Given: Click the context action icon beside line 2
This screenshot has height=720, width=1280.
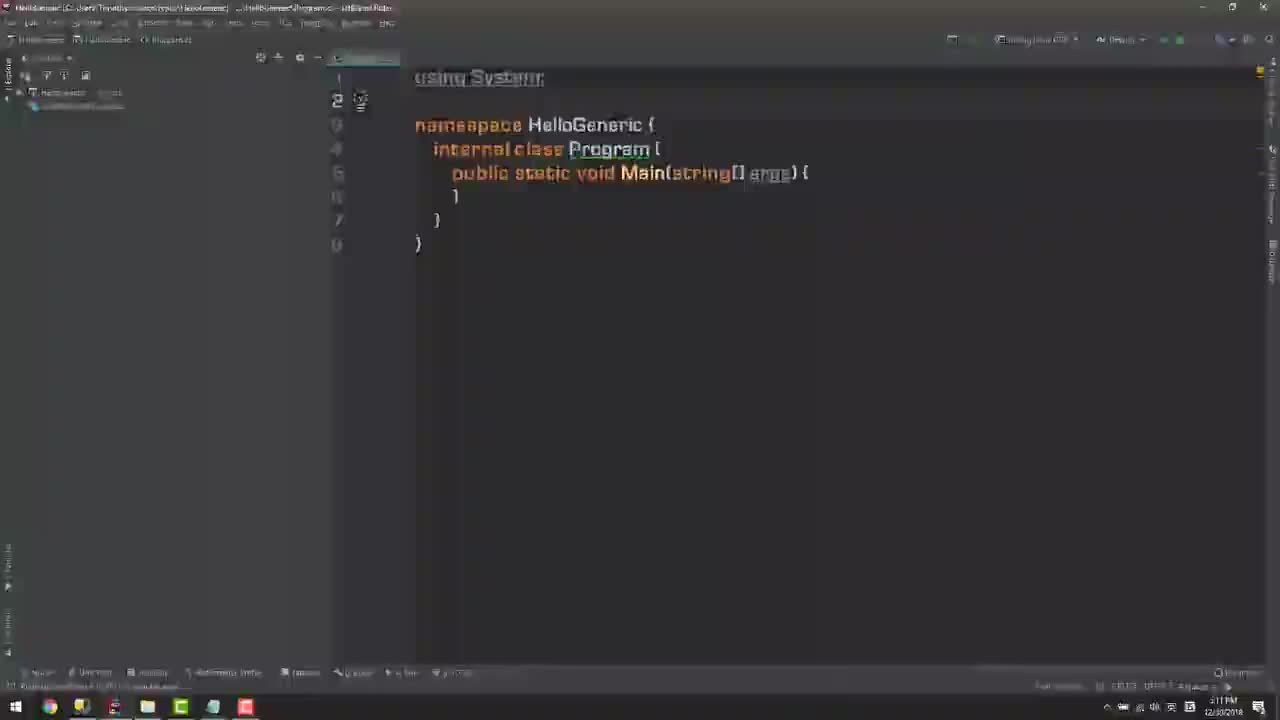Looking at the screenshot, I should (360, 100).
